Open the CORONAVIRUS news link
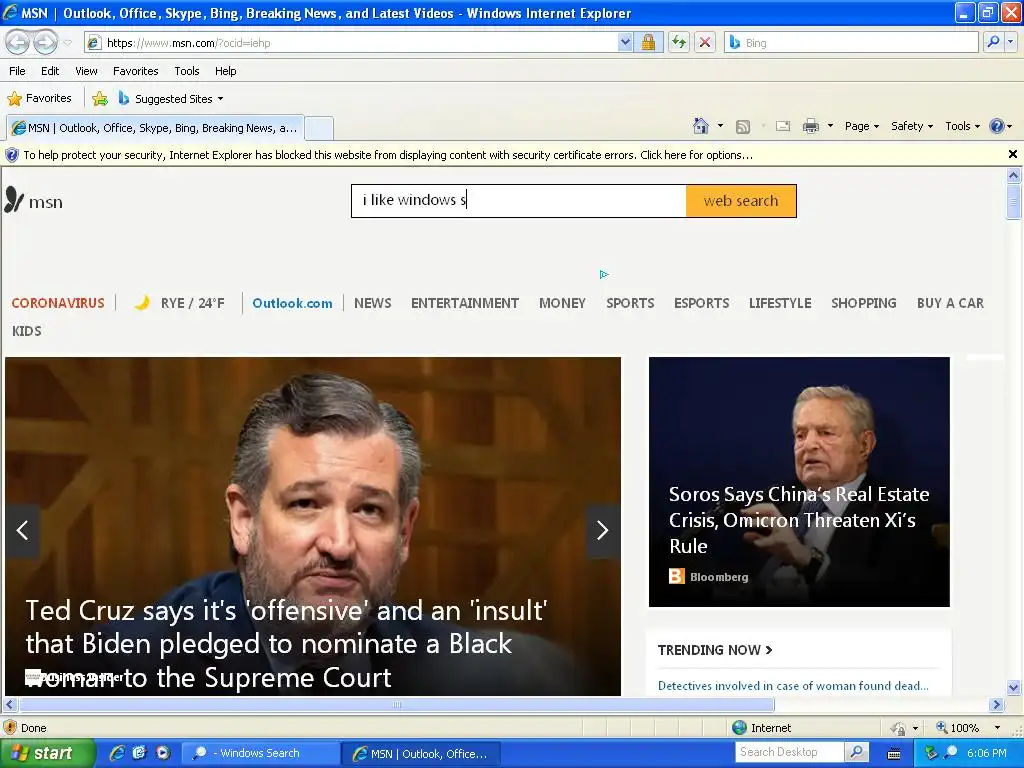1024x768 pixels. pyautogui.click(x=58, y=303)
